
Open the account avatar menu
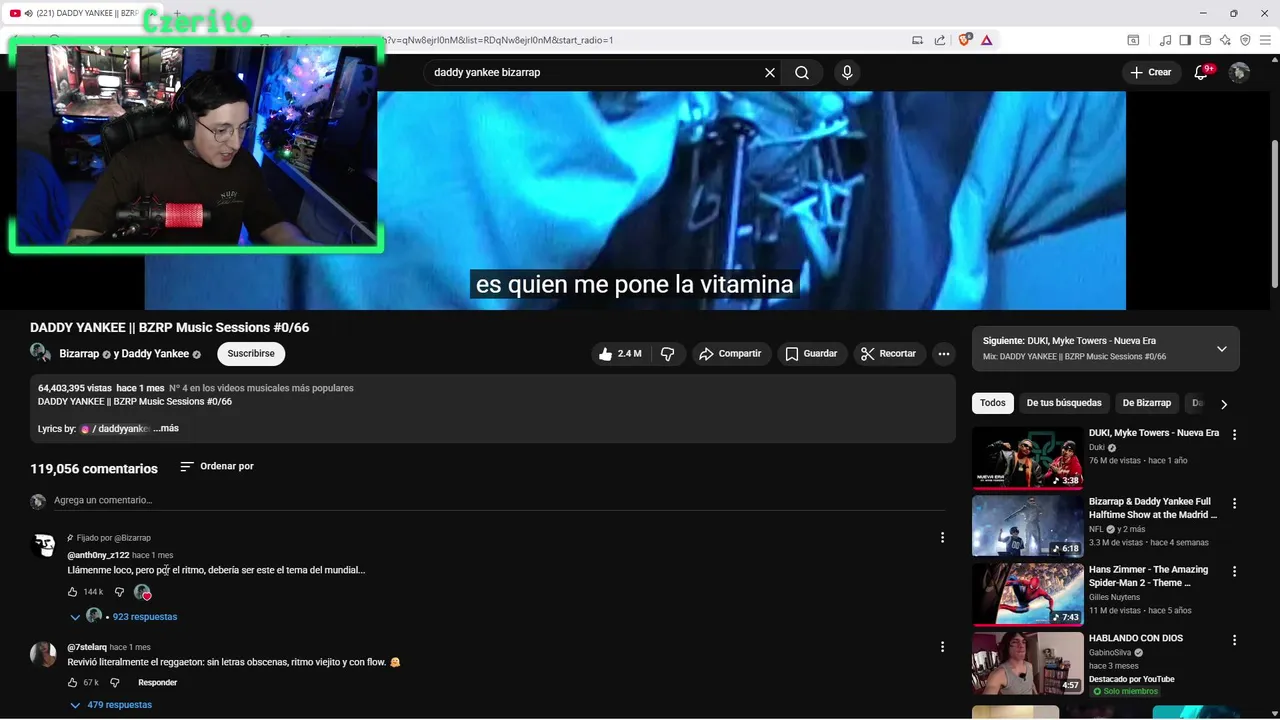tap(1239, 72)
